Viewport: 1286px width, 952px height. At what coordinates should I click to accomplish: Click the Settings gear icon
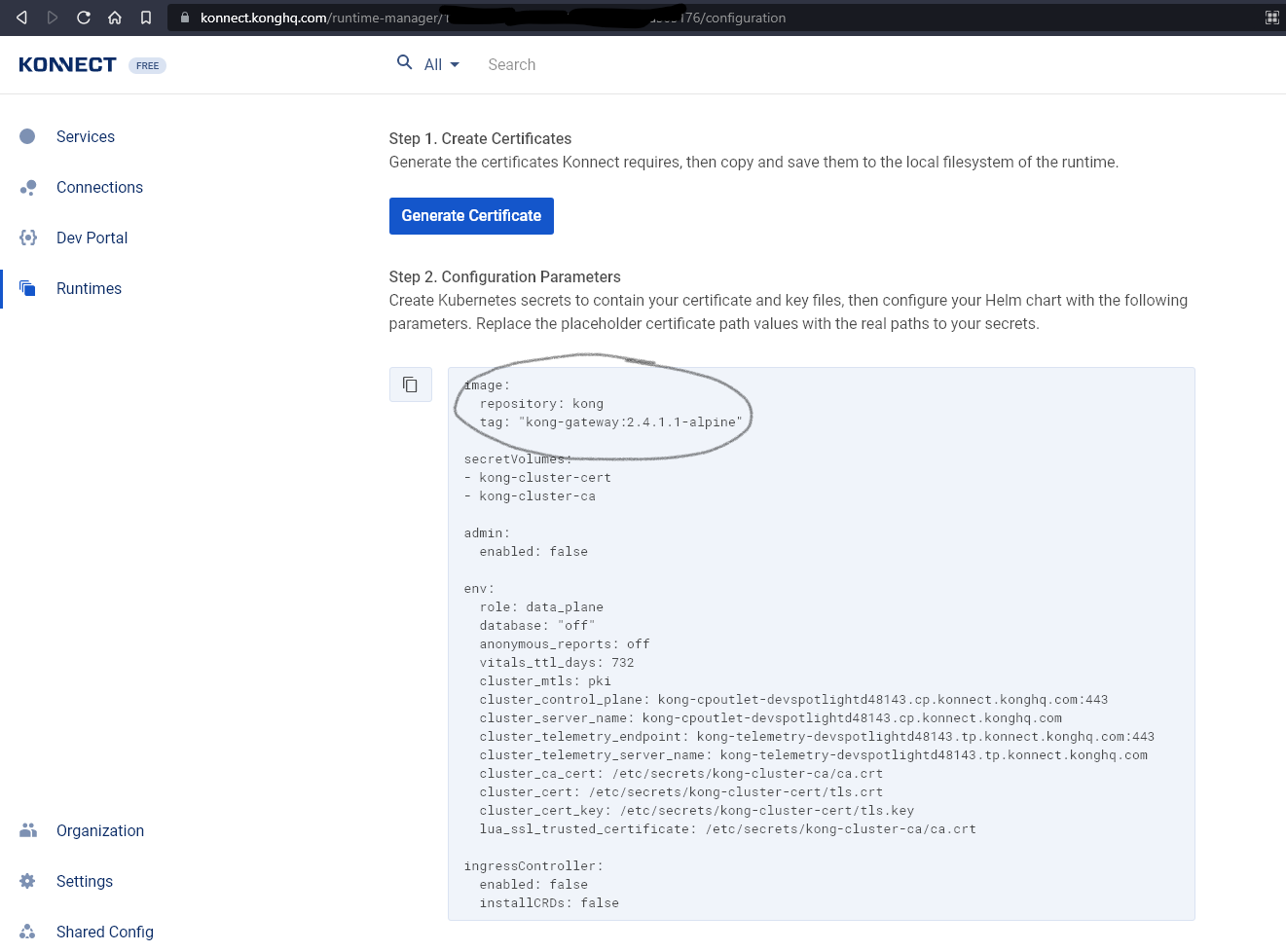pyautogui.click(x=28, y=881)
